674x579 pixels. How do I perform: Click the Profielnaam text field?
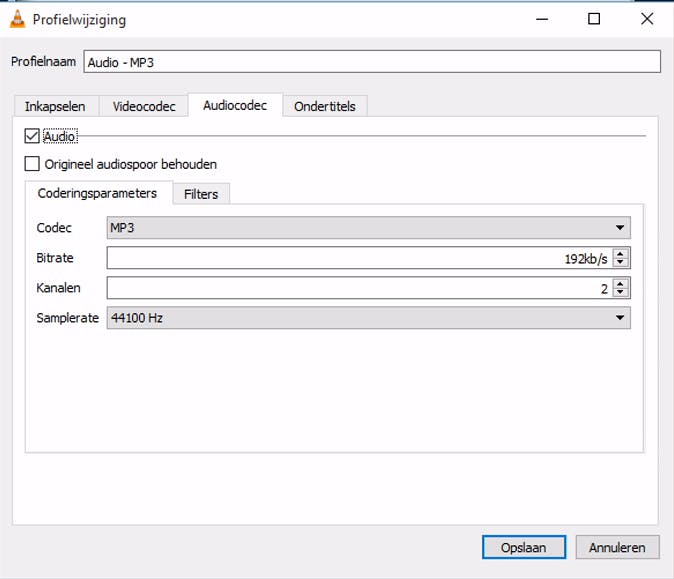372,62
